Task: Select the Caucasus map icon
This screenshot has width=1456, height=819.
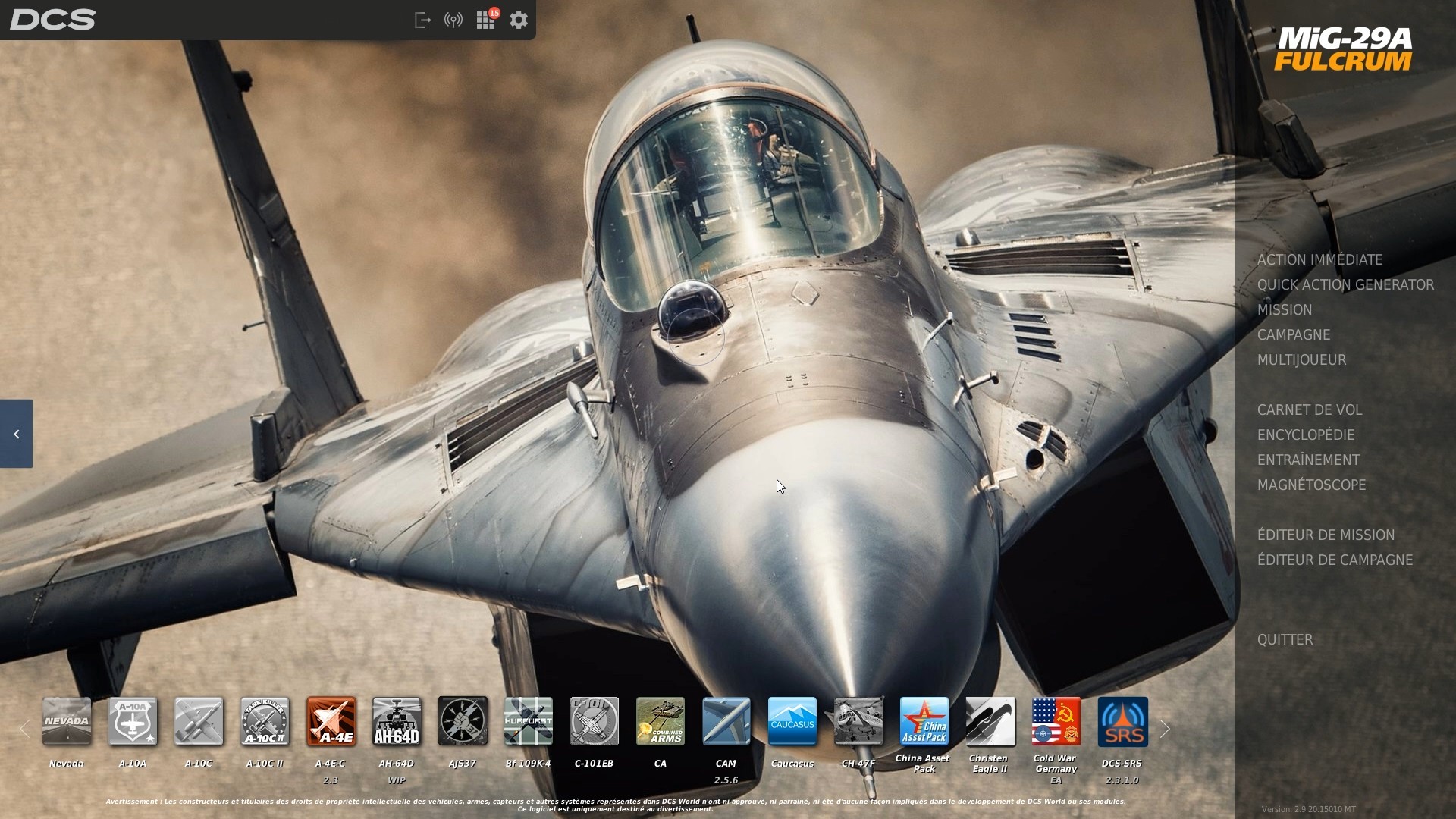Action: pyautogui.click(x=792, y=722)
